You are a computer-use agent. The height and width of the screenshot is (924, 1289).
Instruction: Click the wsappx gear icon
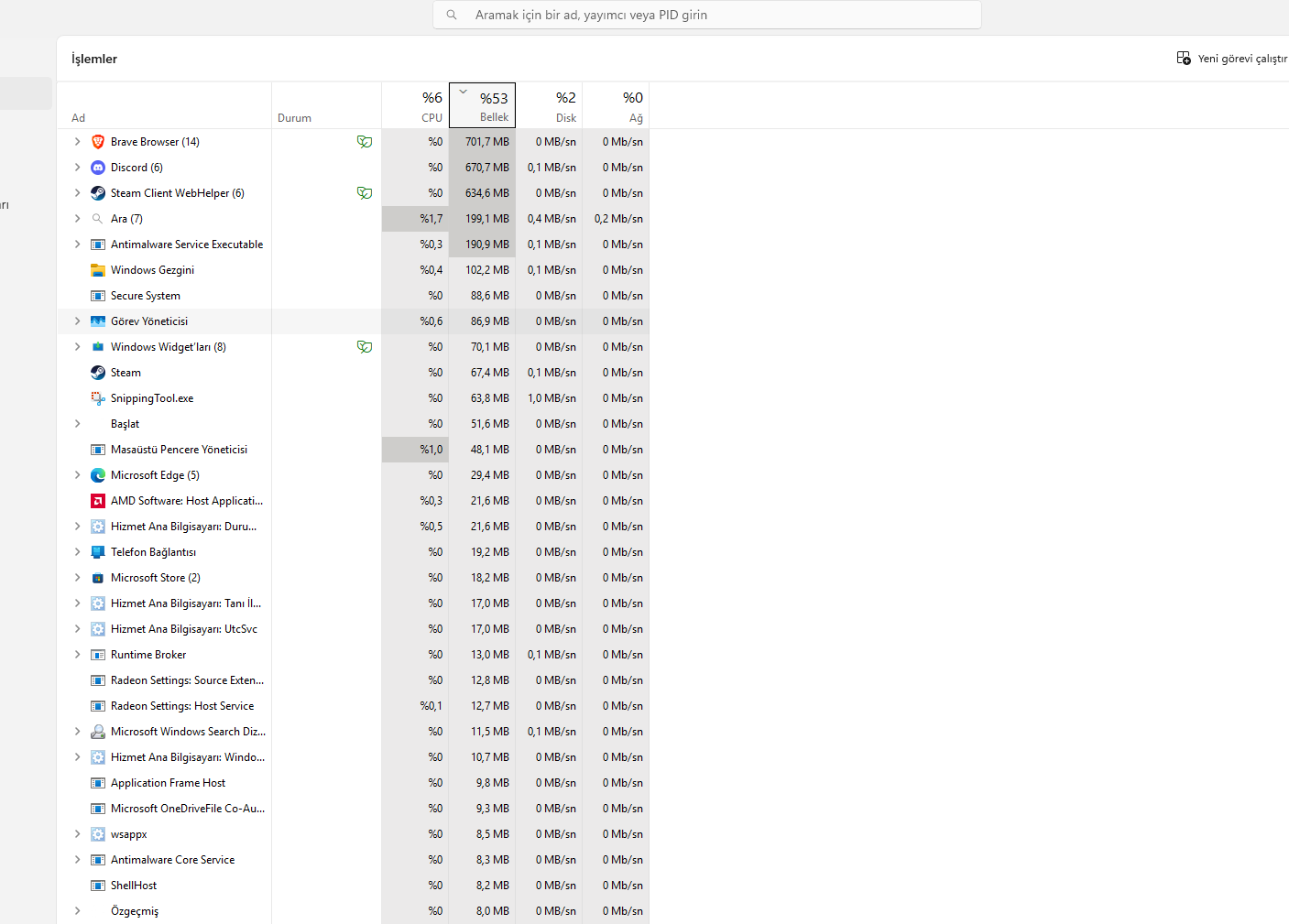[x=98, y=834]
